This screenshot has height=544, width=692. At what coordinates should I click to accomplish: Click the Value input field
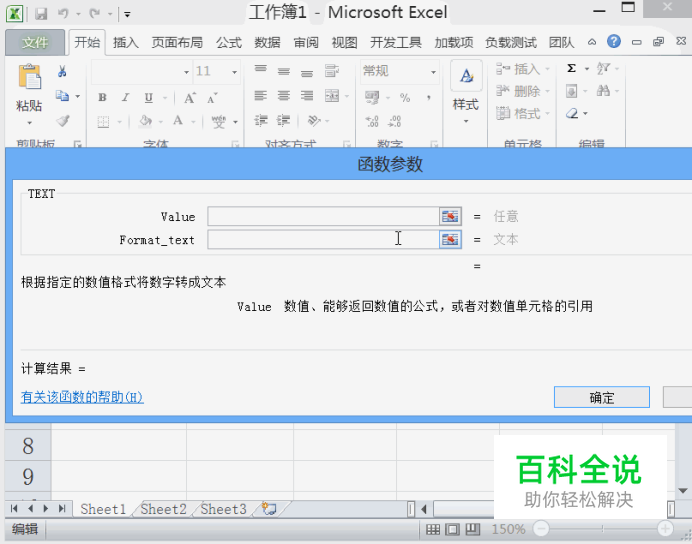click(x=323, y=216)
